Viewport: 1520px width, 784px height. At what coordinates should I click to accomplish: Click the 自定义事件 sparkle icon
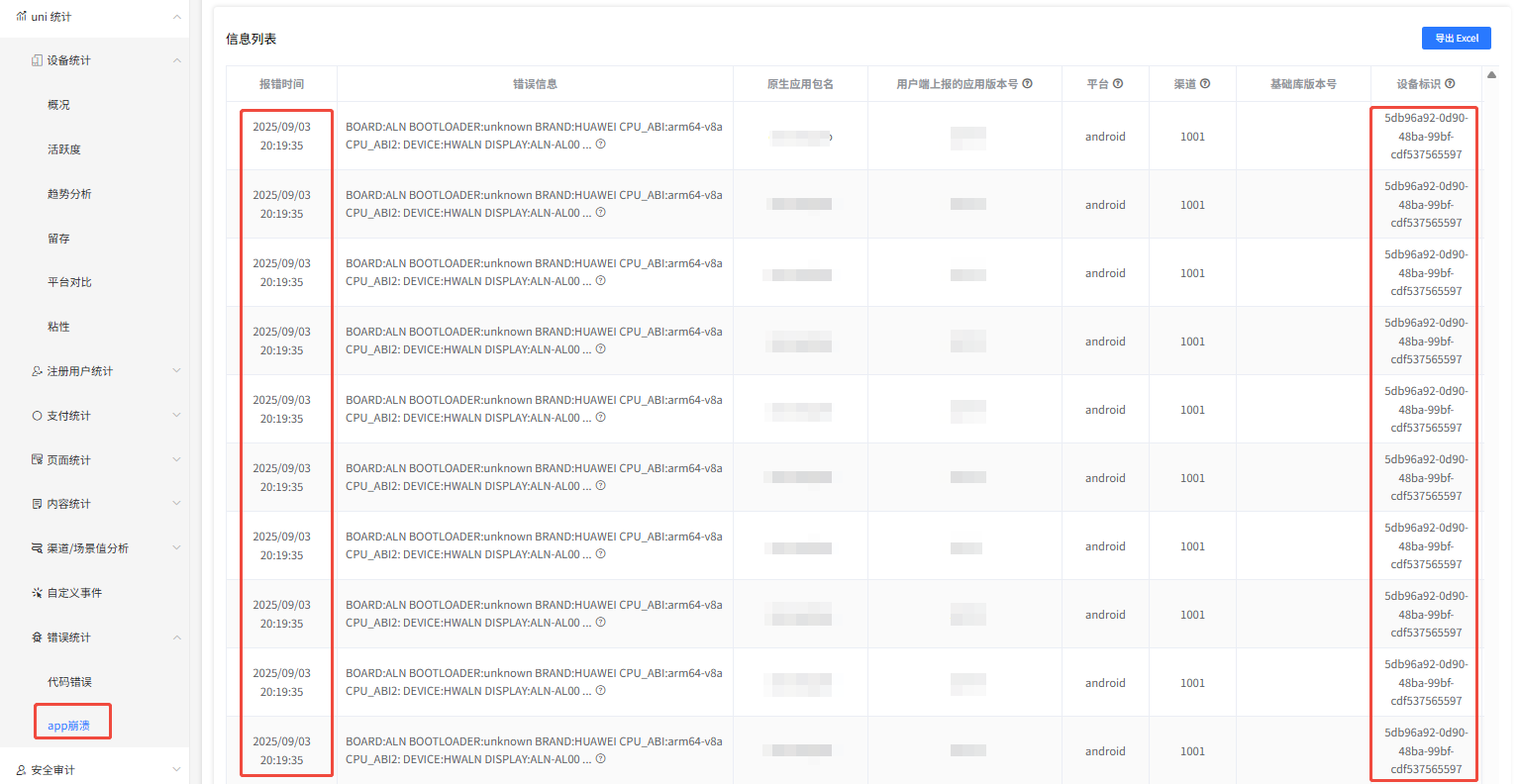coord(38,593)
